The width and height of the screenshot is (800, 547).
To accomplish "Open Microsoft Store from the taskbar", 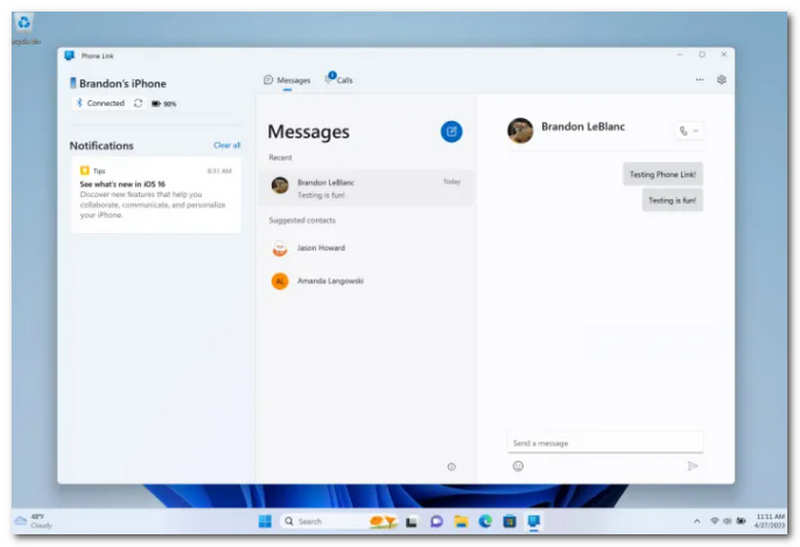I will point(510,521).
